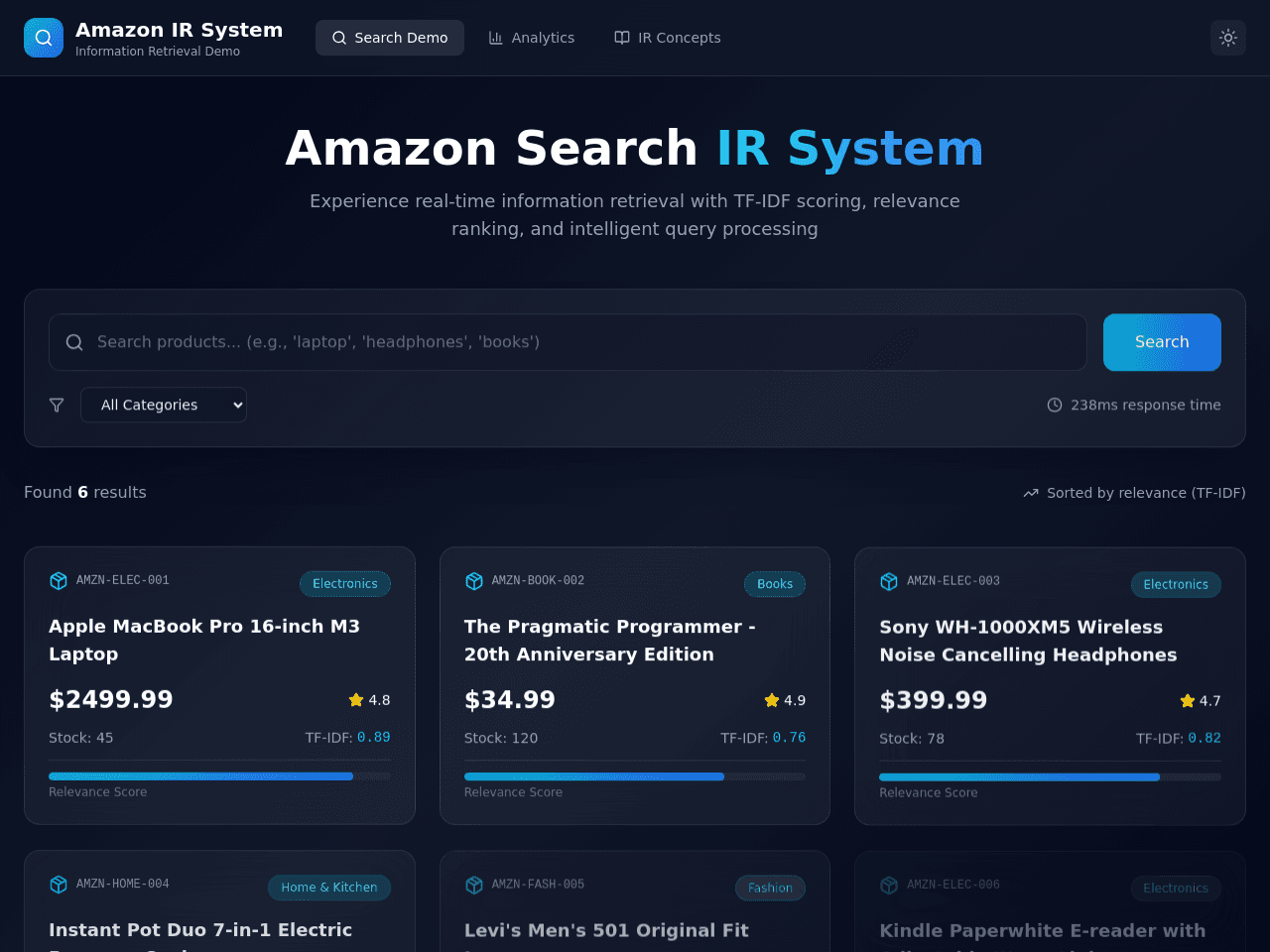Click the Amazon Search IR System heading
The height and width of the screenshot is (952, 1270).
[x=635, y=149]
